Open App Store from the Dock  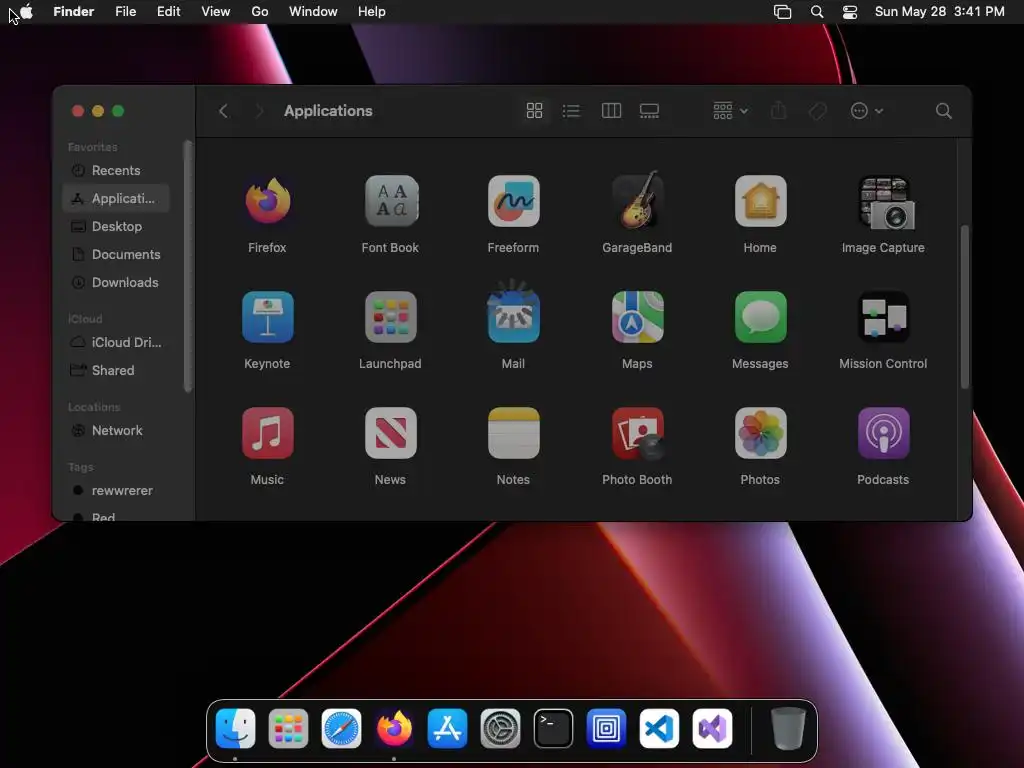(x=447, y=728)
